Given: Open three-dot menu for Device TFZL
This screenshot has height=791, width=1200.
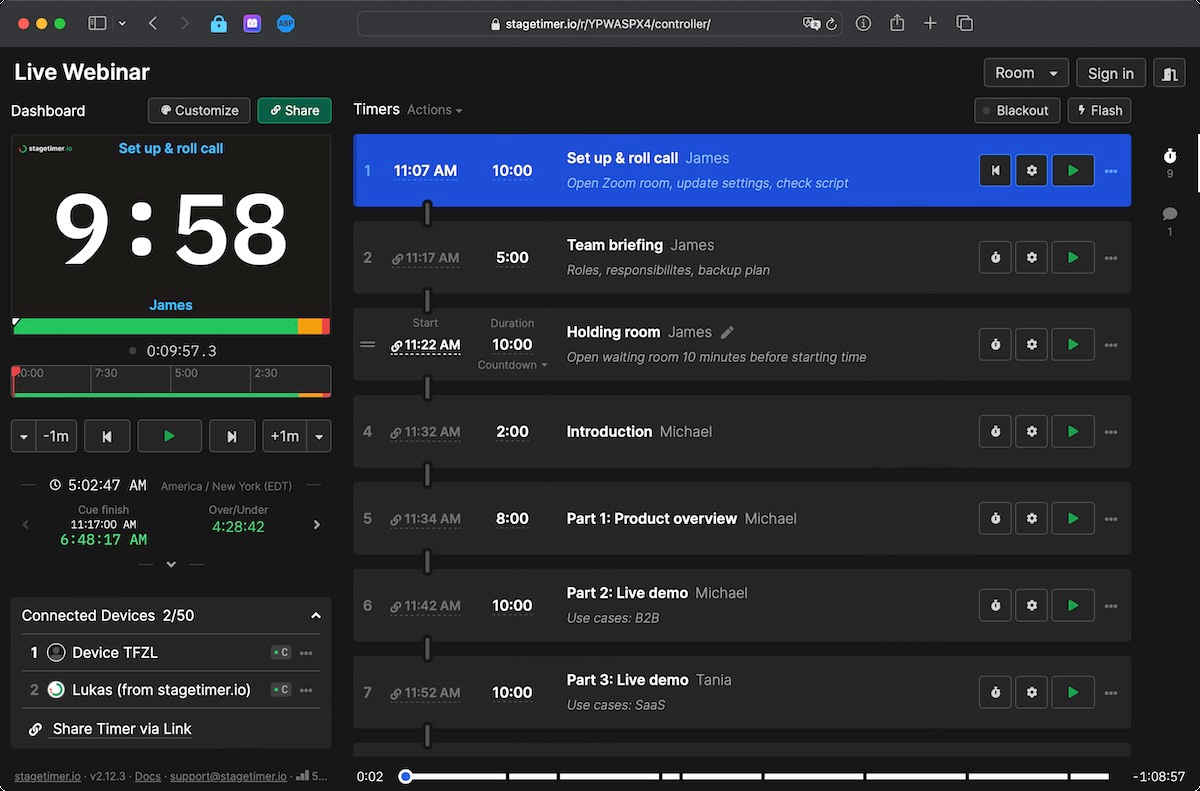Looking at the screenshot, I should (x=306, y=653).
